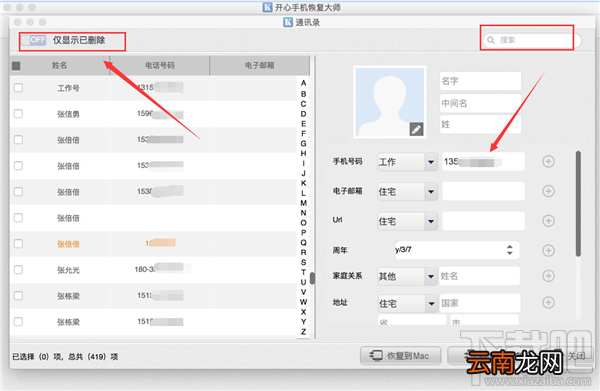Open the 住宅 dropdown for 电子邮箱
Viewport: 600px width, 391px height.
click(x=407, y=191)
